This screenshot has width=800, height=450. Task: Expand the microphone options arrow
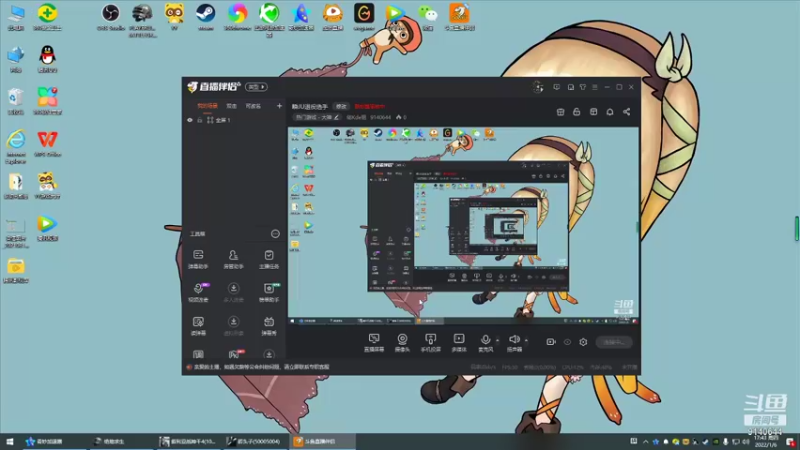coord(497,340)
